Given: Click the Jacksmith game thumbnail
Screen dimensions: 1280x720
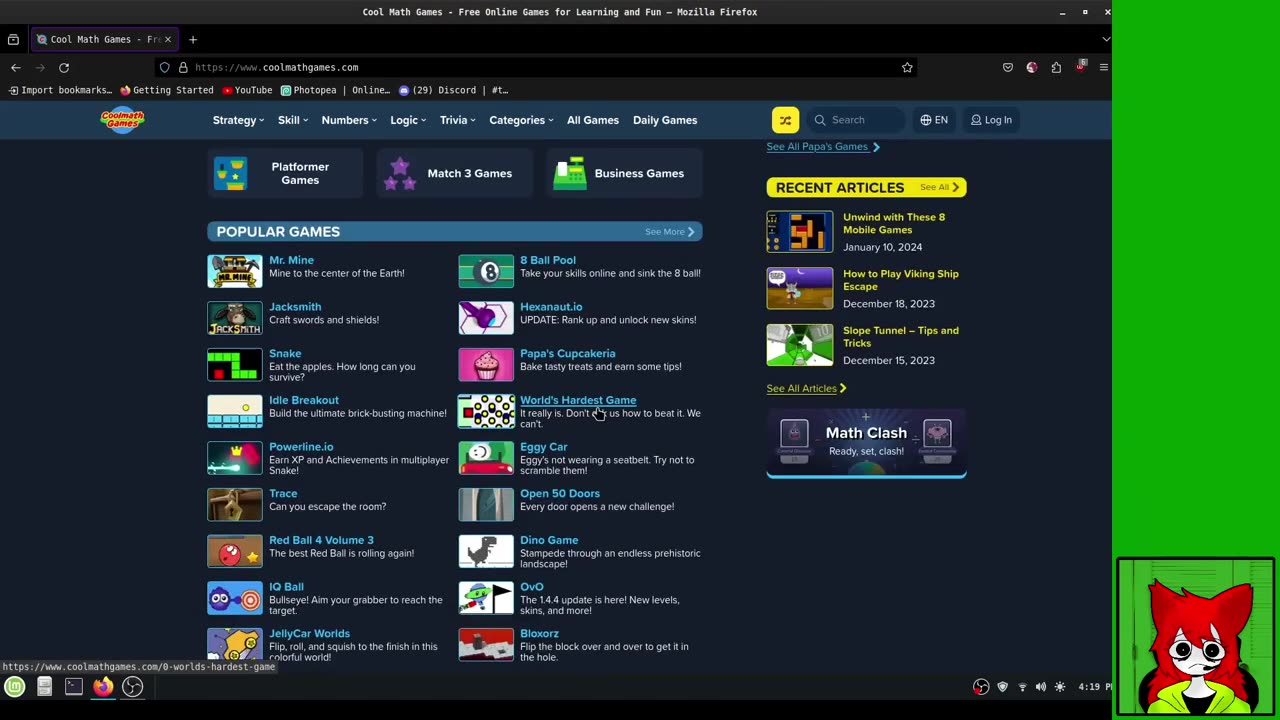Looking at the screenshot, I should pos(235,318).
